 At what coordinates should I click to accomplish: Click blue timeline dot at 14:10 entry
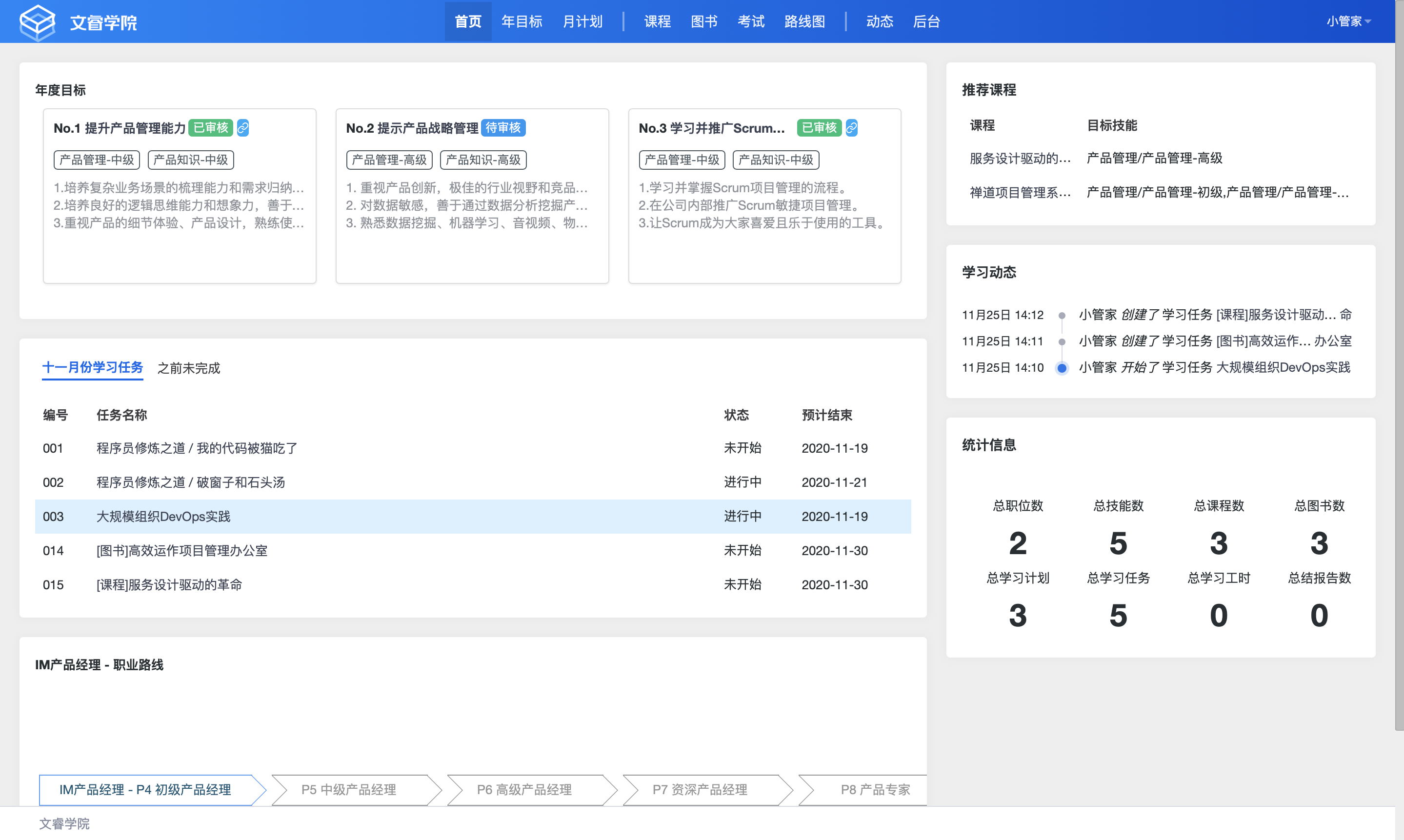coord(1062,368)
